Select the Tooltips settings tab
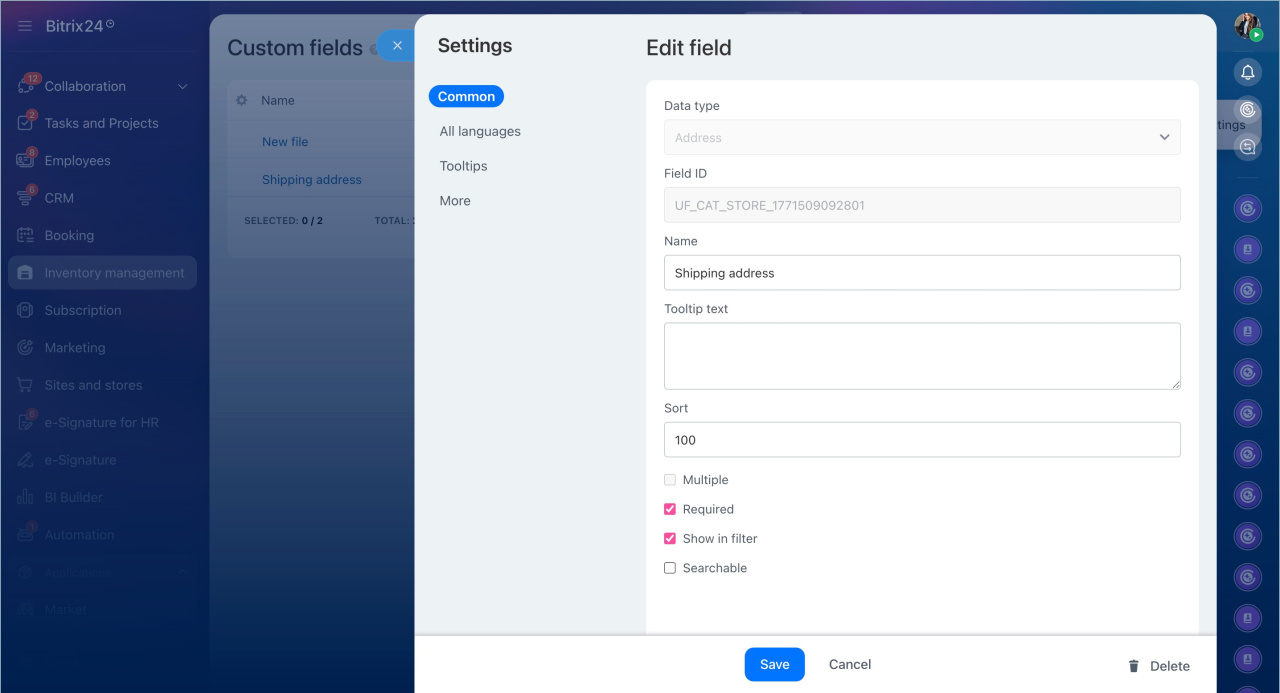This screenshot has width=1280, height=693. coord(463,166)
